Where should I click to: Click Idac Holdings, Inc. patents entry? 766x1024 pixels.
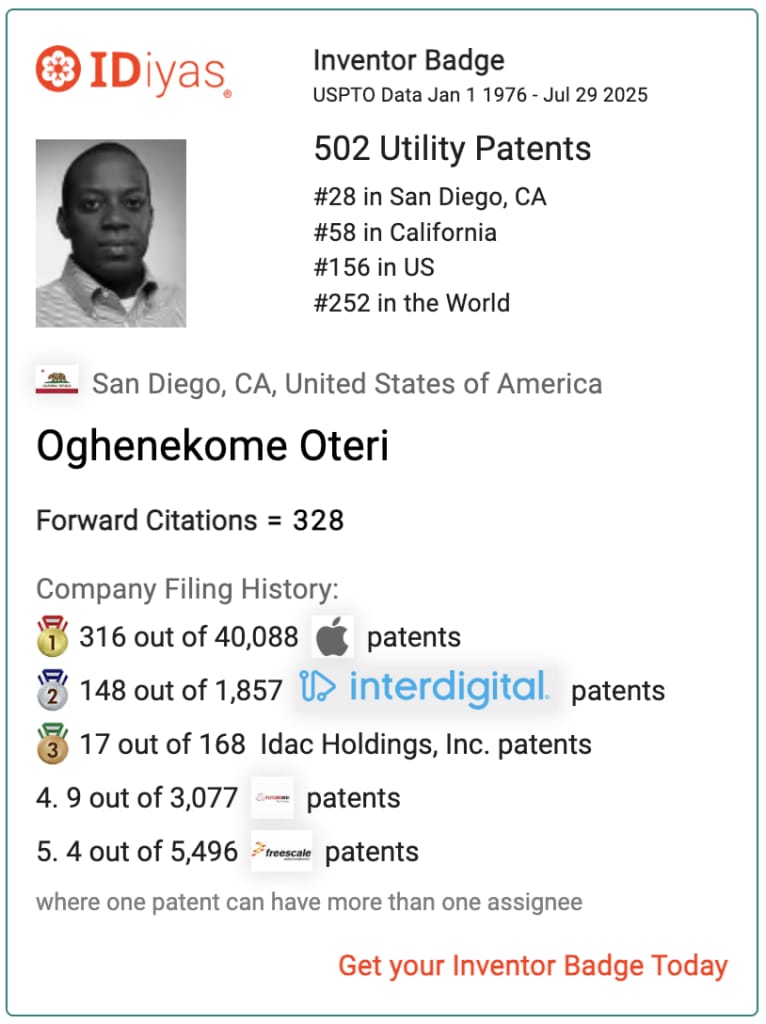click(x=426, y=744)
